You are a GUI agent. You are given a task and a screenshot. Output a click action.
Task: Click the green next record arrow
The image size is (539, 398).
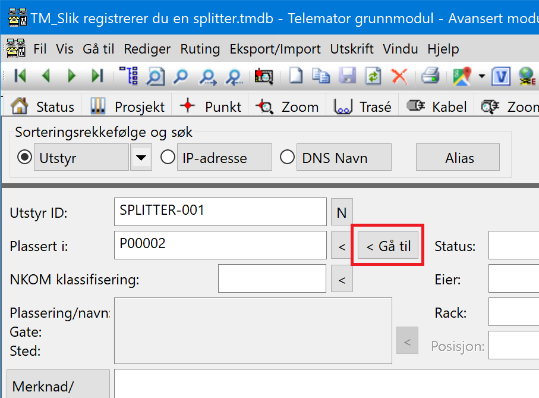pos(72,76)
